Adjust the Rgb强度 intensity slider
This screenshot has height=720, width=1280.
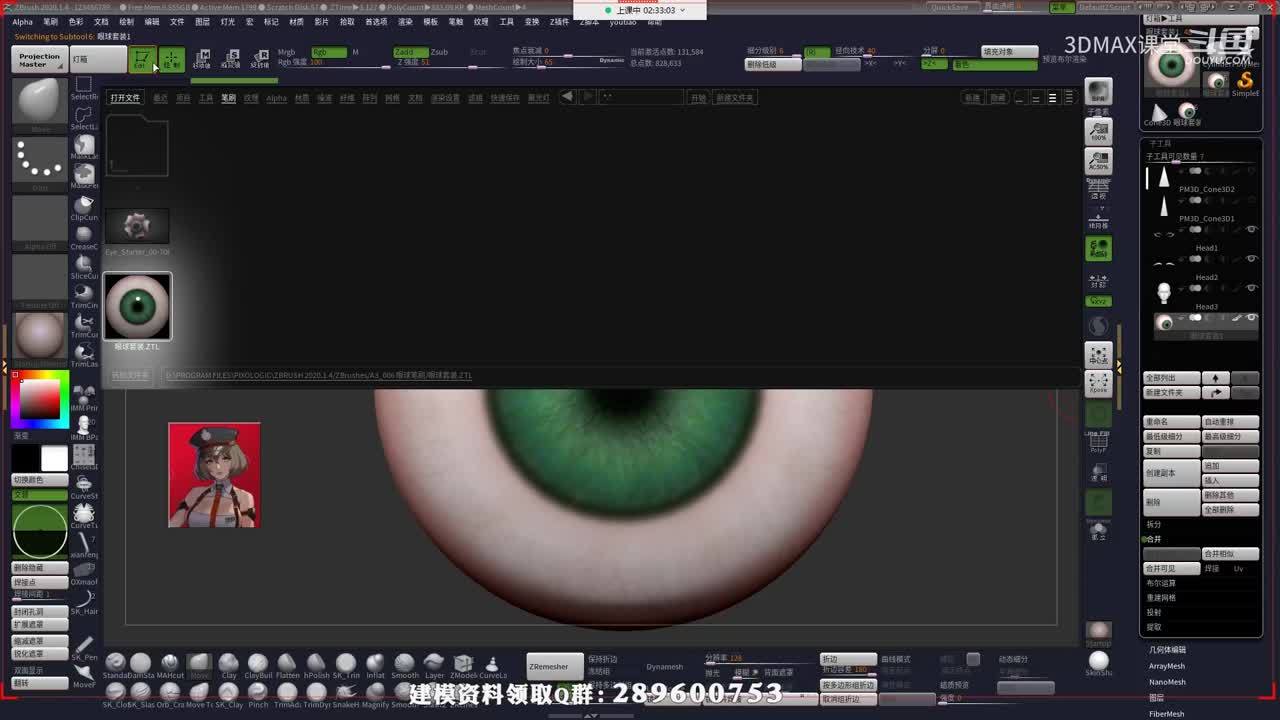[334, 62]
